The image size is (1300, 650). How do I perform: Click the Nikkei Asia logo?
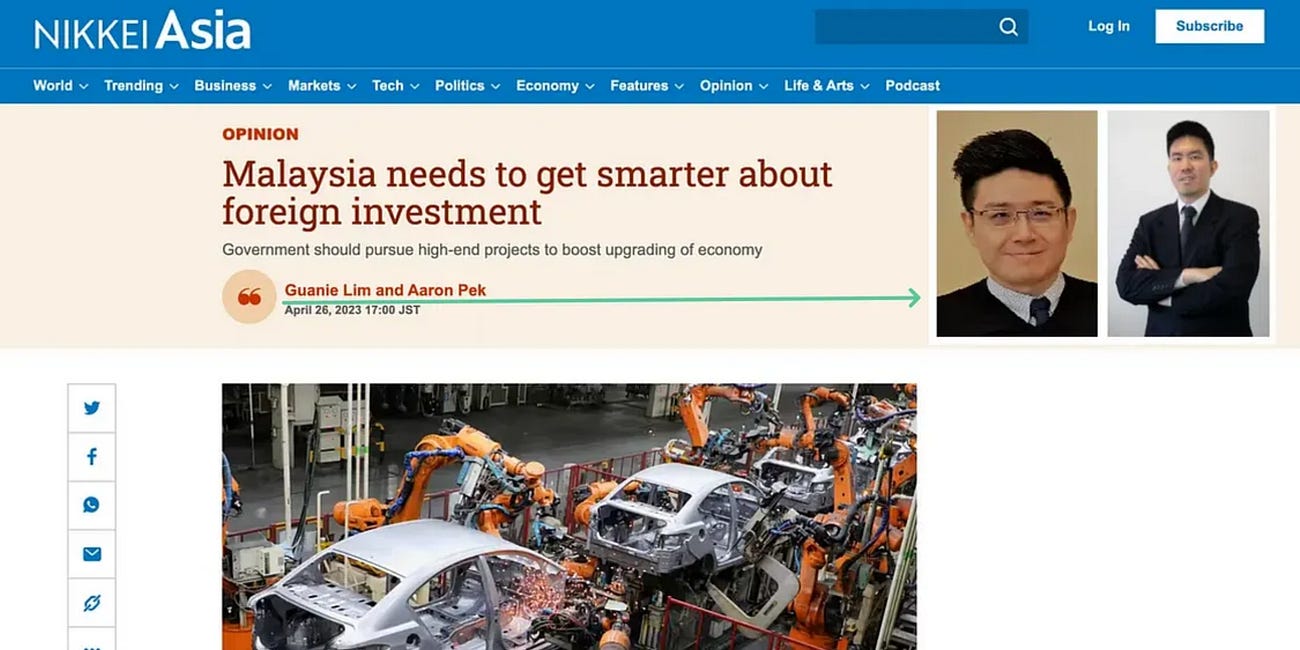pyautogui.click(x=142, y=31)
